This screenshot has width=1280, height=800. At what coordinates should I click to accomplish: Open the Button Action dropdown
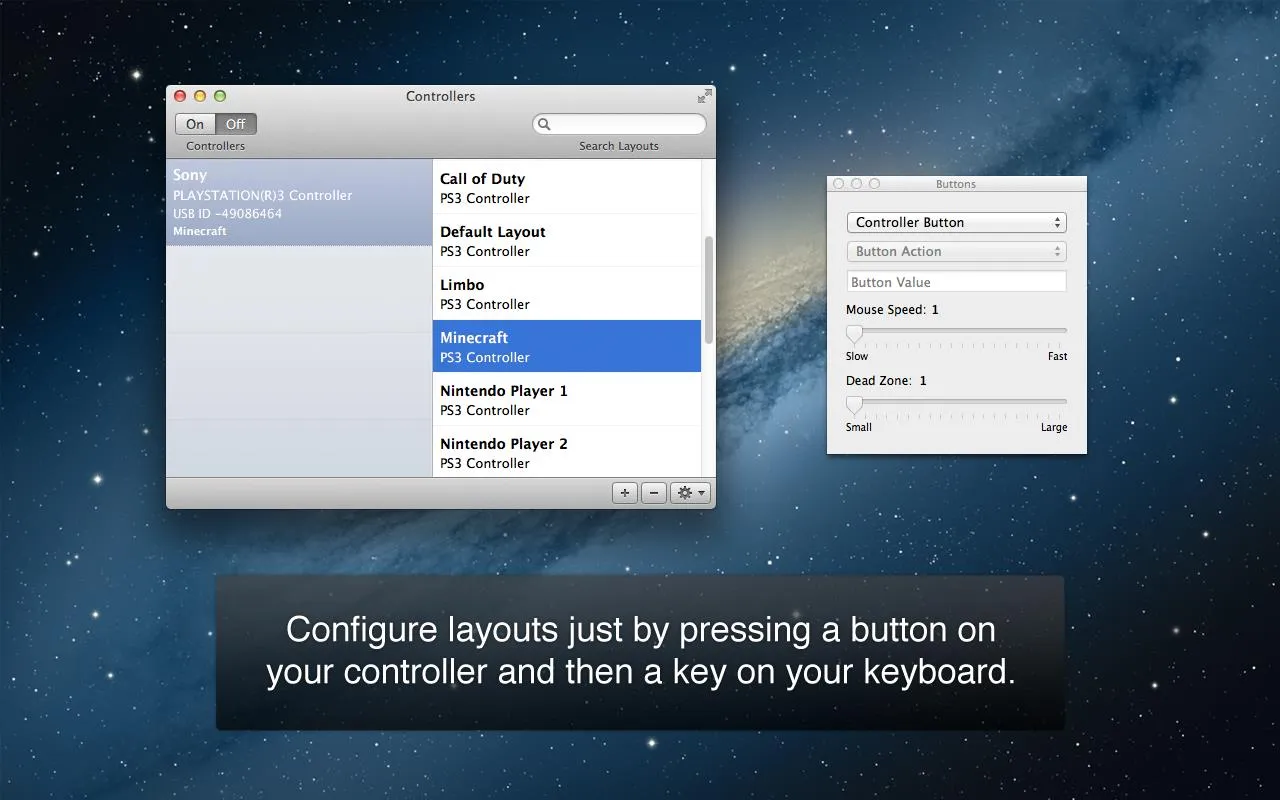click(x=955, y=251)
